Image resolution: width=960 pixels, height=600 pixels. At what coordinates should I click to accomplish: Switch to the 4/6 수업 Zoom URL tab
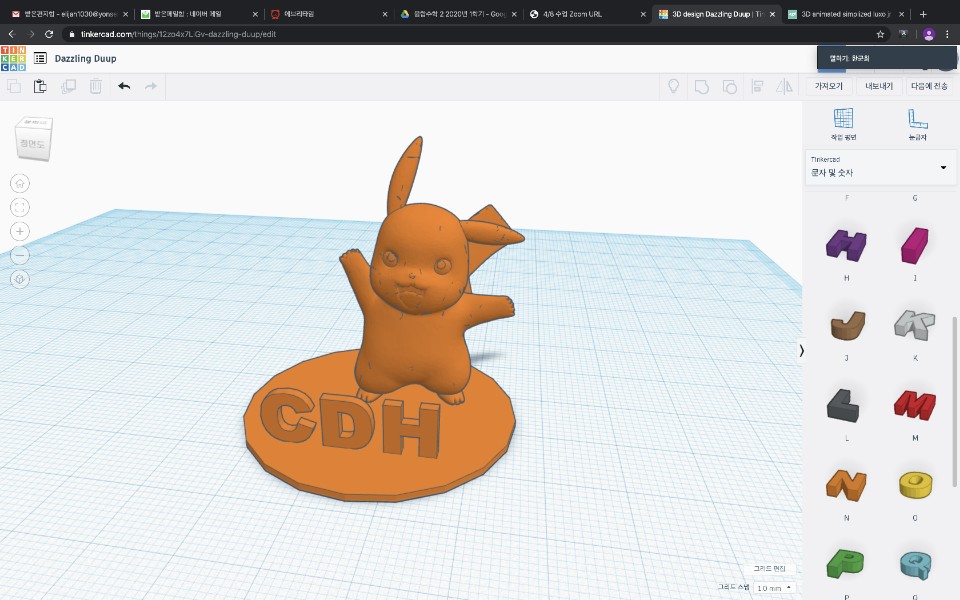tap(587, 14)
